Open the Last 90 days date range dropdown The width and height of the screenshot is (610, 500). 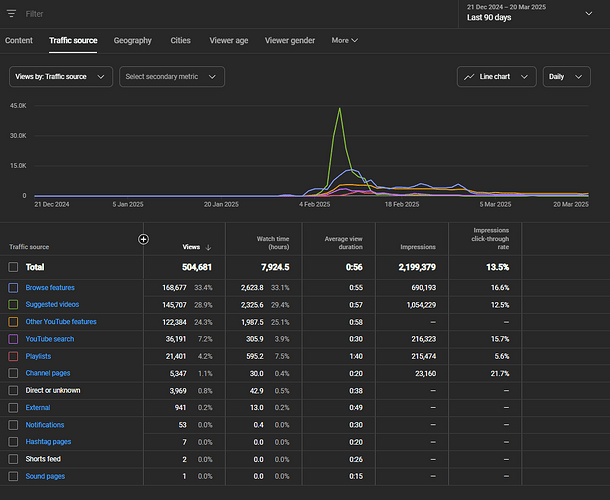pos(590,12)
